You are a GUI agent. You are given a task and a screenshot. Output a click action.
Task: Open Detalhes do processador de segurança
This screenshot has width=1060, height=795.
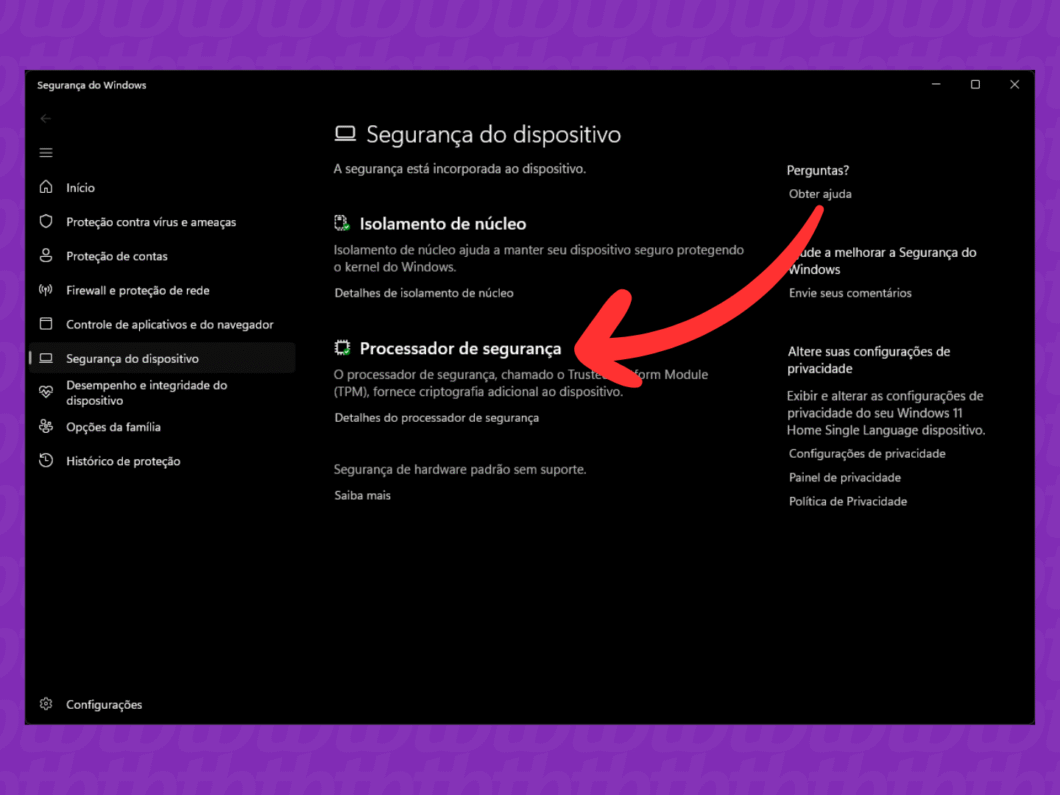pyautogui.click(x=437, y=418)
